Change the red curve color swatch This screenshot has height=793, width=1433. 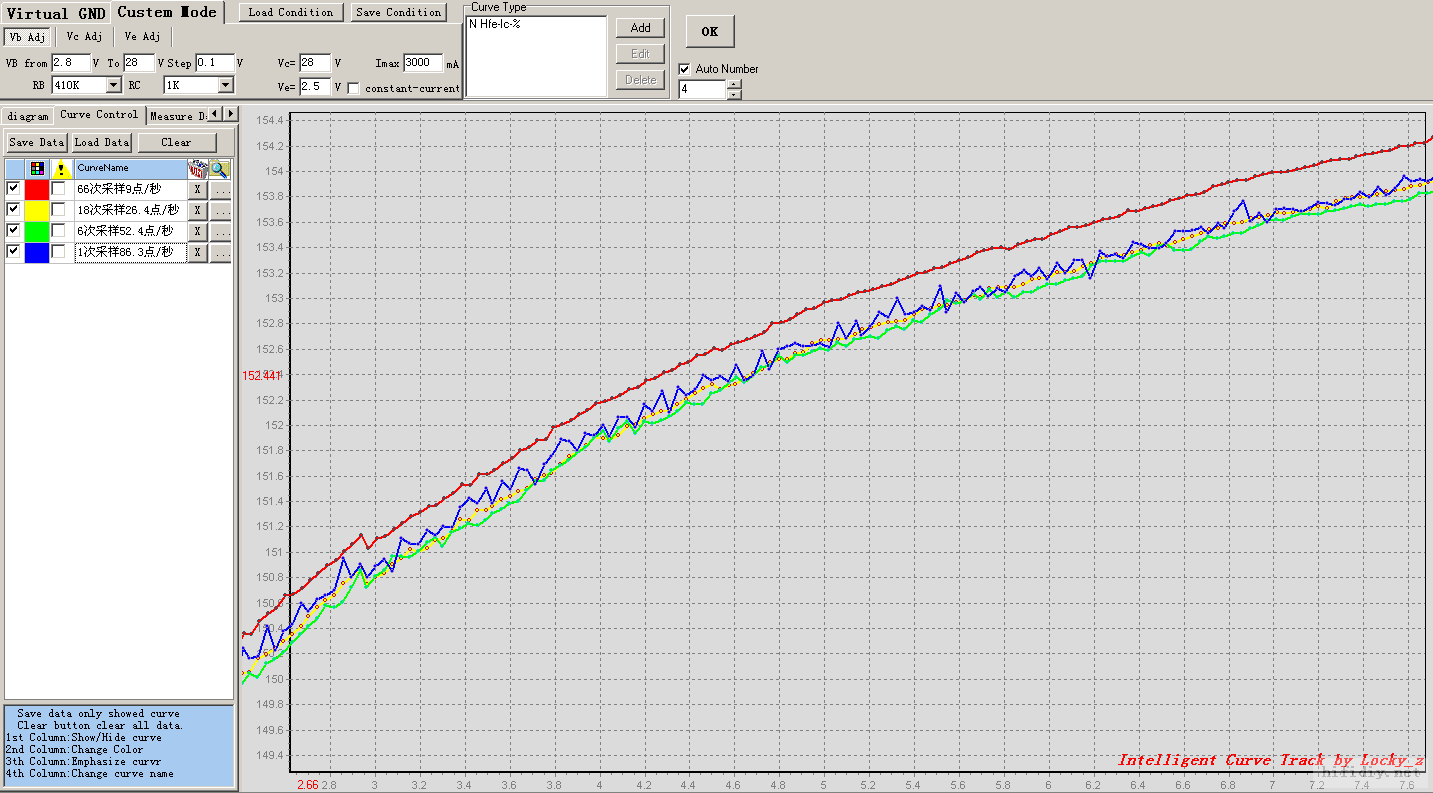[x=37, y=189]
